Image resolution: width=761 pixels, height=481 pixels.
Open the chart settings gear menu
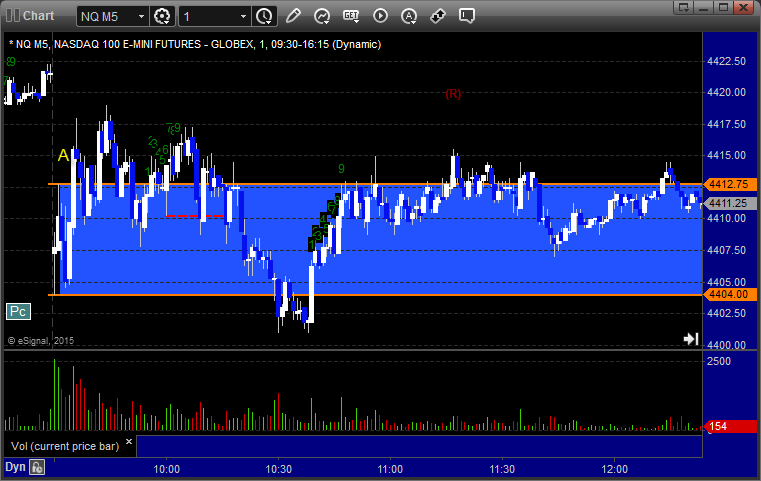[x=162, y=17]
